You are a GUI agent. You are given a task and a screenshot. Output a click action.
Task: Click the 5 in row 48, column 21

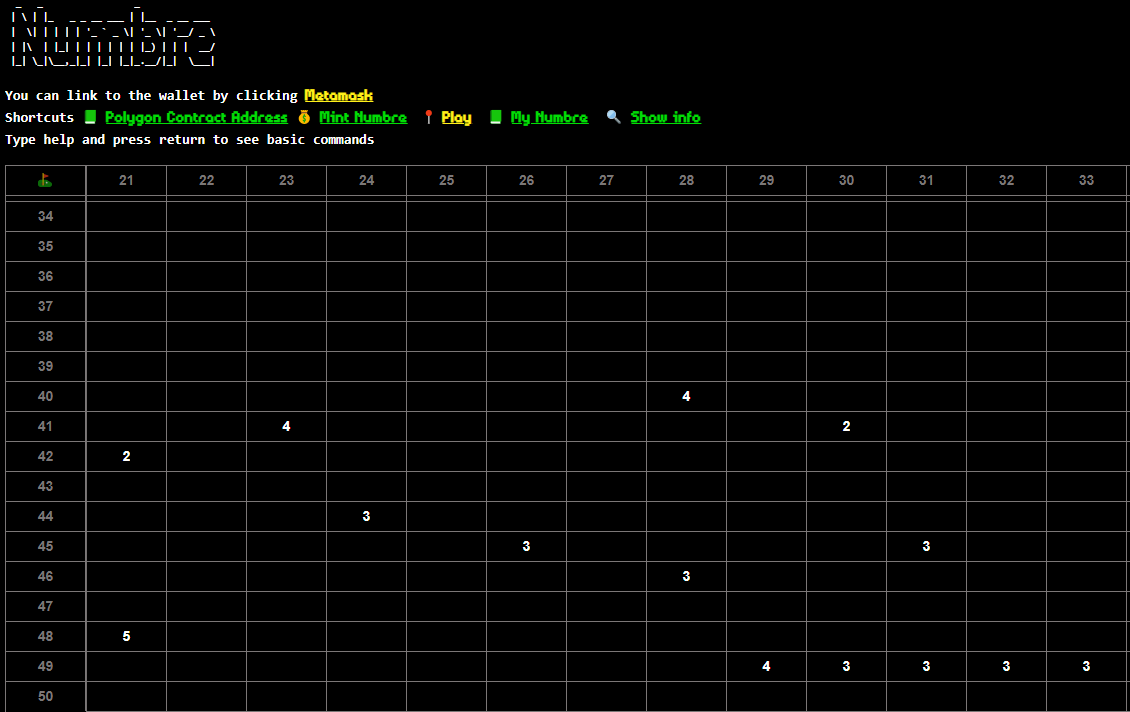coord(126,636)
